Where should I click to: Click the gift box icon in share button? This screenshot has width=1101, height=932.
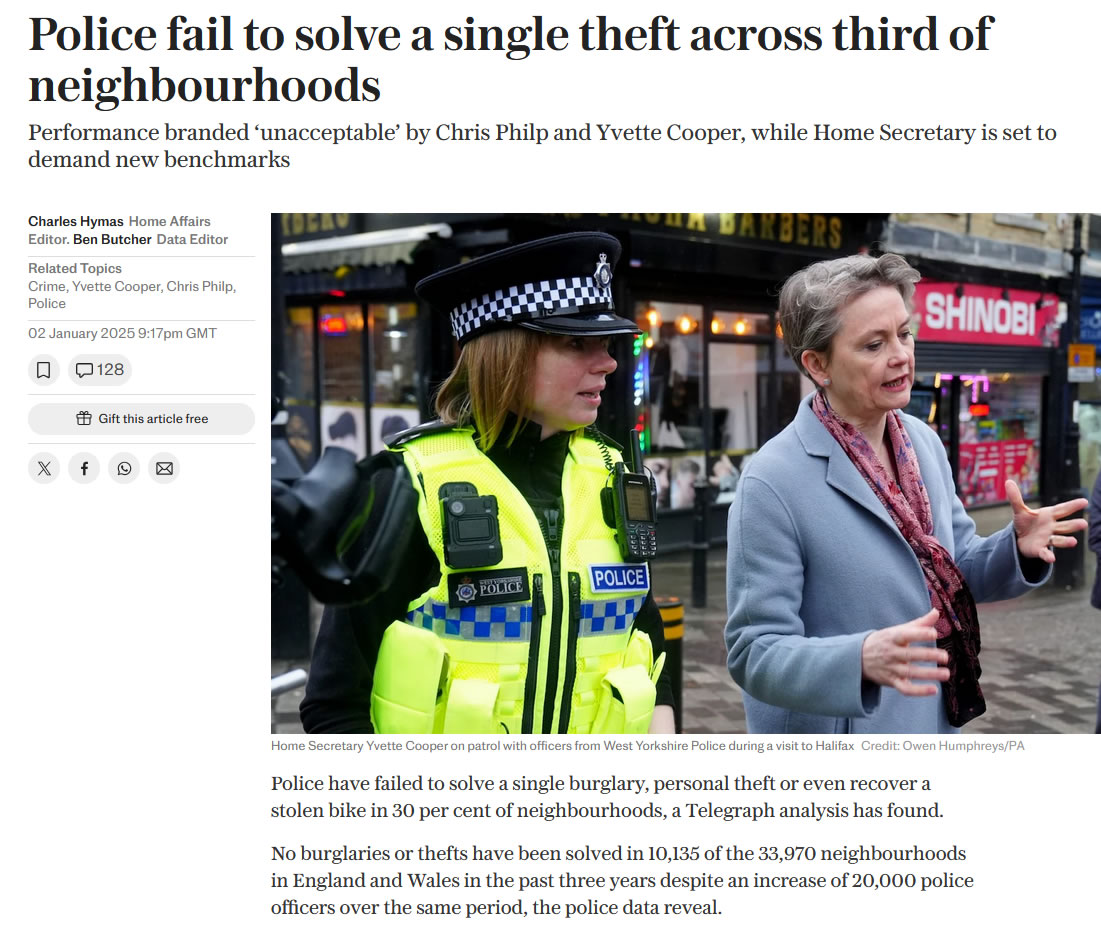tap(84, 419)
